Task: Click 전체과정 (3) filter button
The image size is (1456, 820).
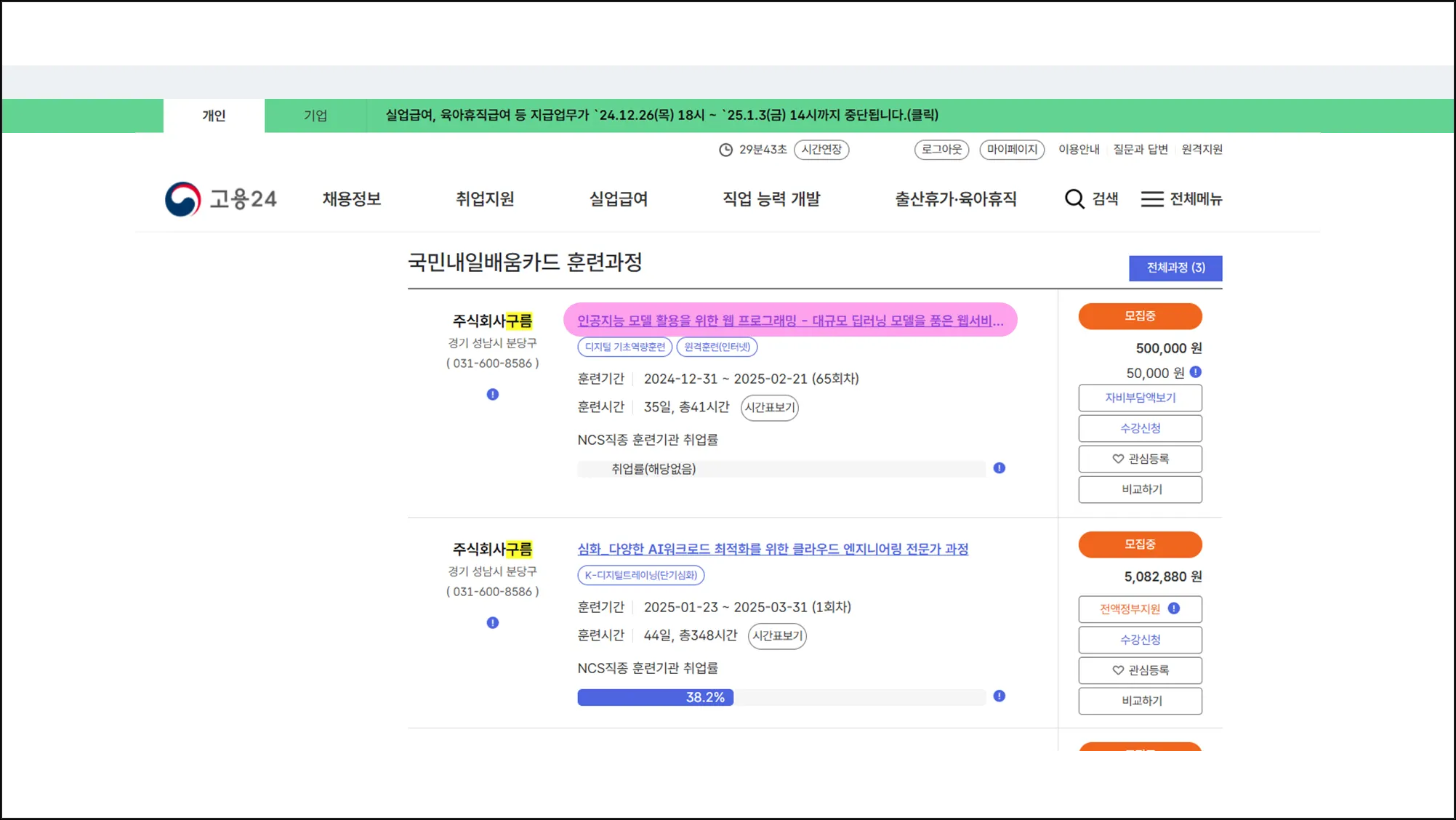Action: coord(1175,268)
